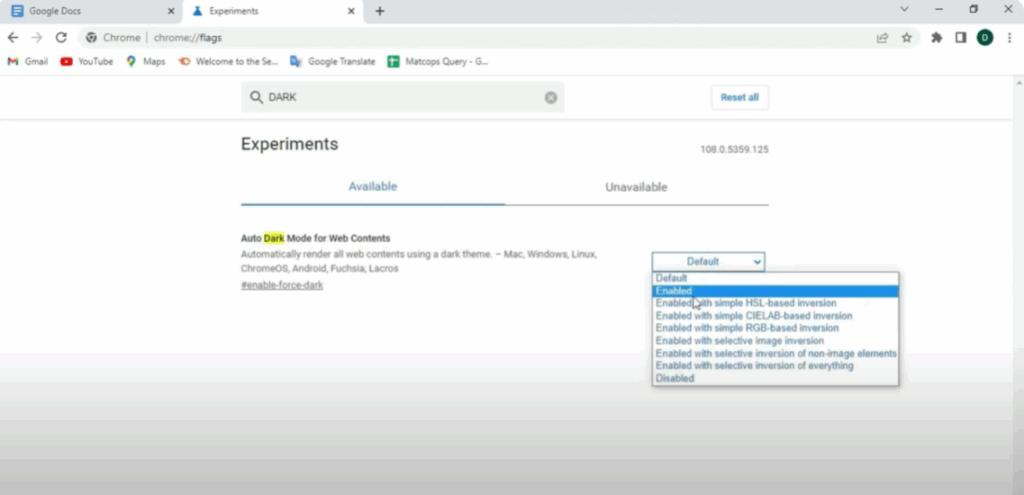The image size is (1024, 495).
Task: Choose Disabled option in list
Action: pyautogui.click(x=775, y=378)
